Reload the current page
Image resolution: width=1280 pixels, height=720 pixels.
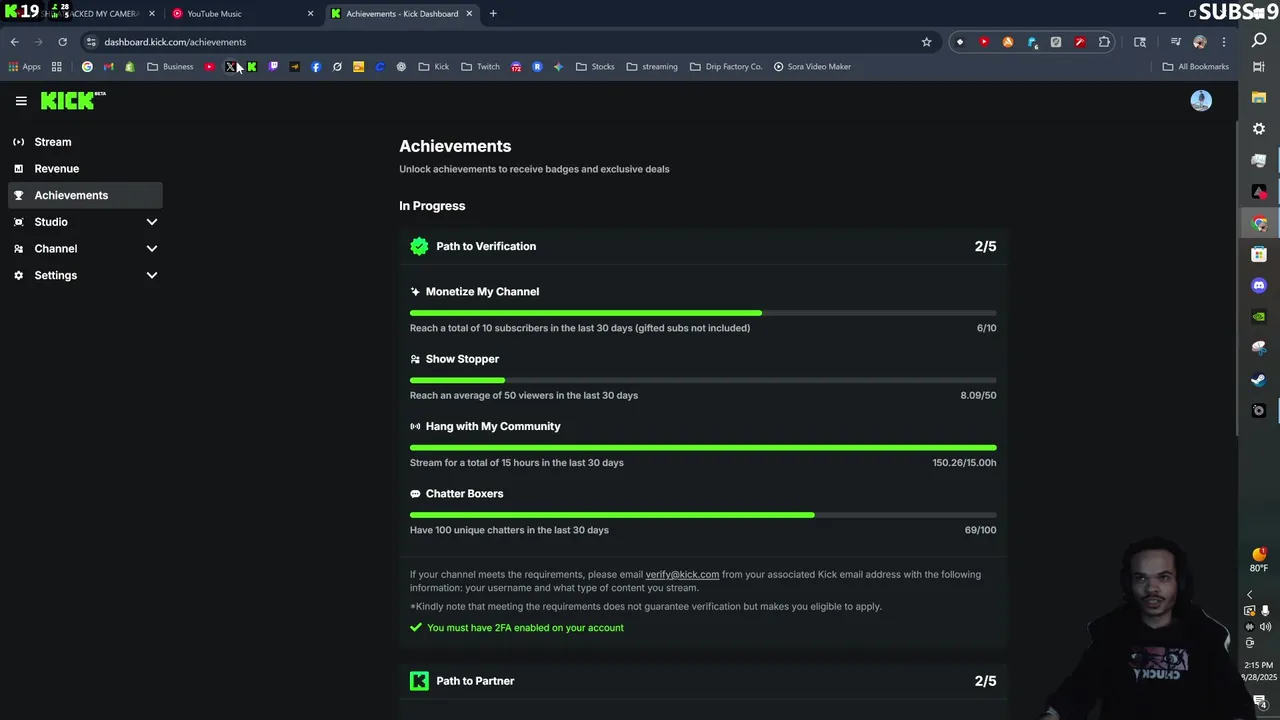point(62,42)
